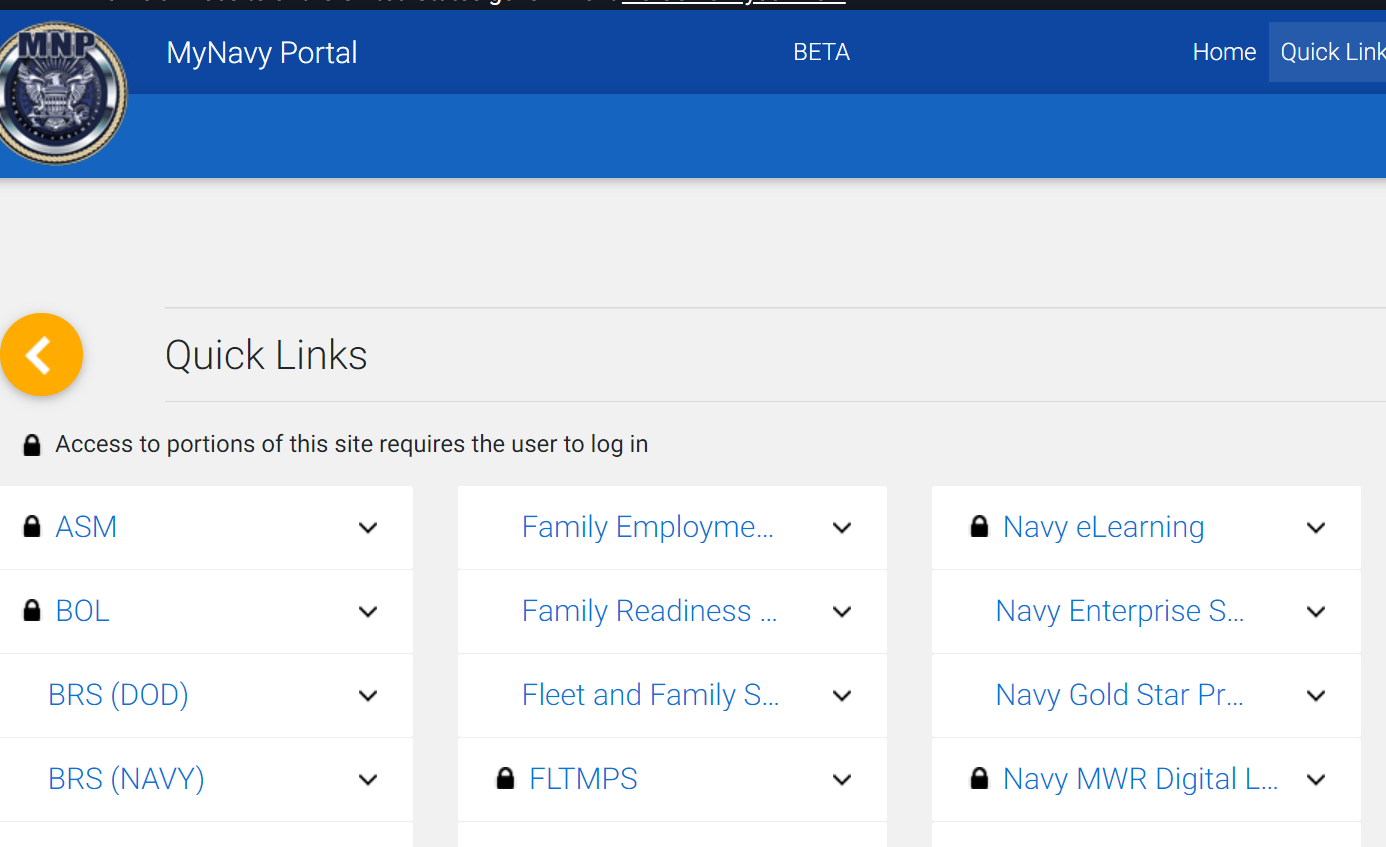Image resolution: width=1386 pixels, height=847 pixels.
Task: Click the lock icon beside Navy eLearning
Action: 980,526
